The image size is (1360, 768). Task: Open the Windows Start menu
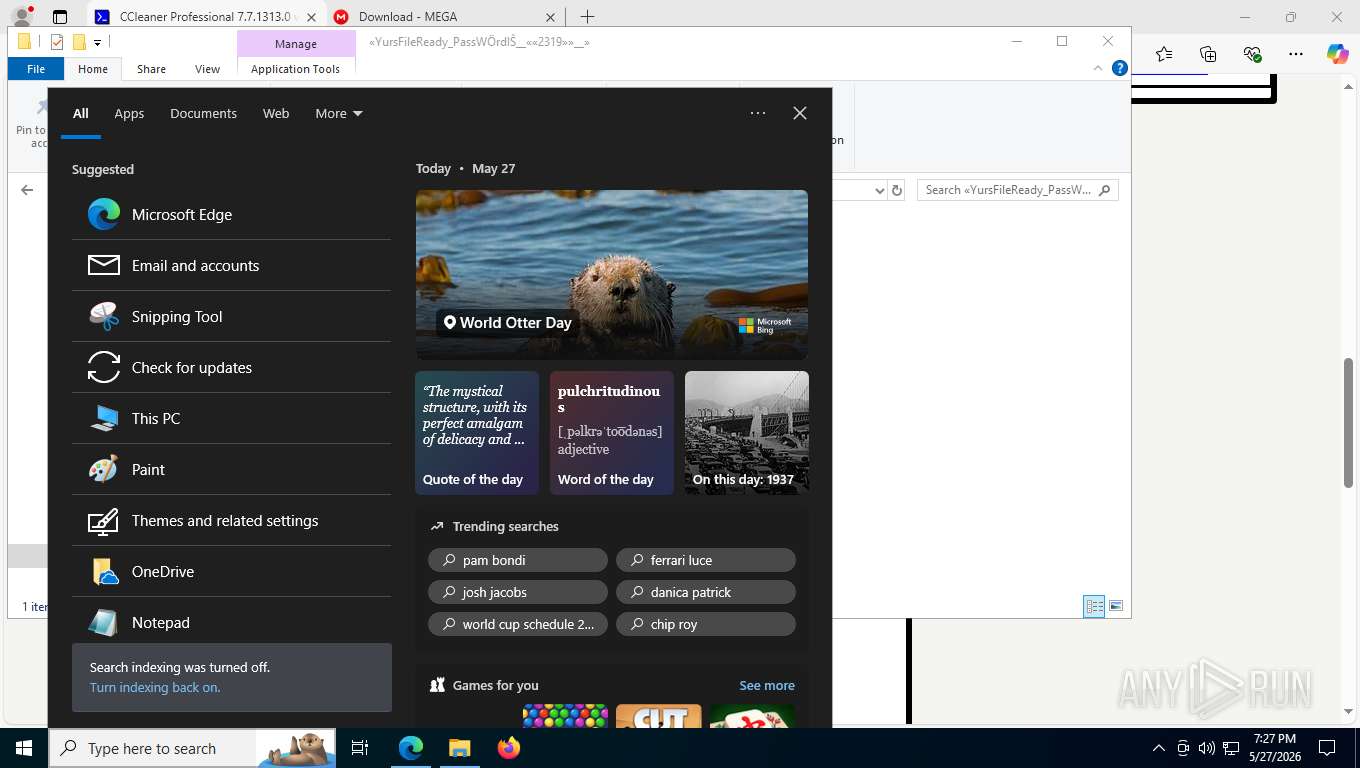[24, 748]
